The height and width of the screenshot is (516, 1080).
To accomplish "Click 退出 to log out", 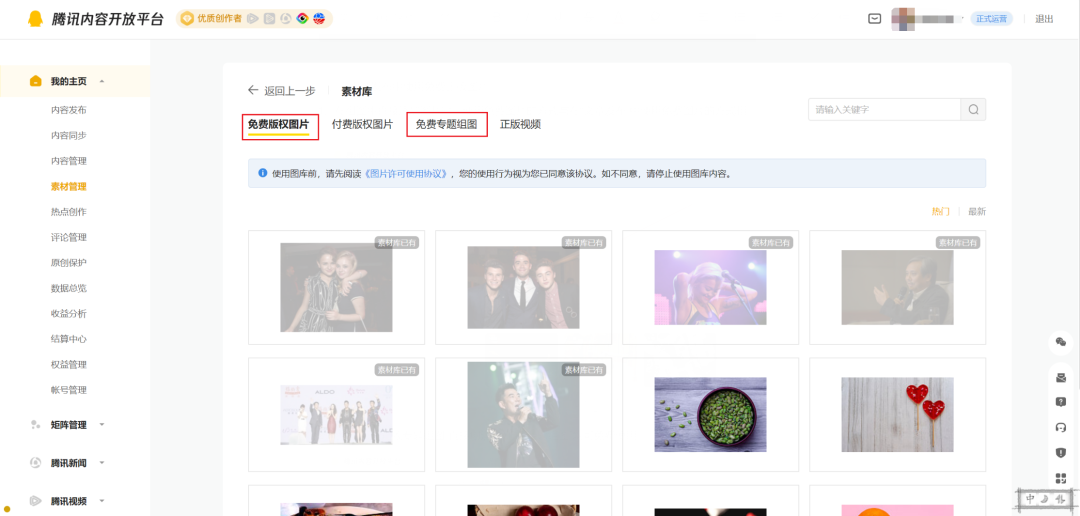I will tap(1044, 19).
